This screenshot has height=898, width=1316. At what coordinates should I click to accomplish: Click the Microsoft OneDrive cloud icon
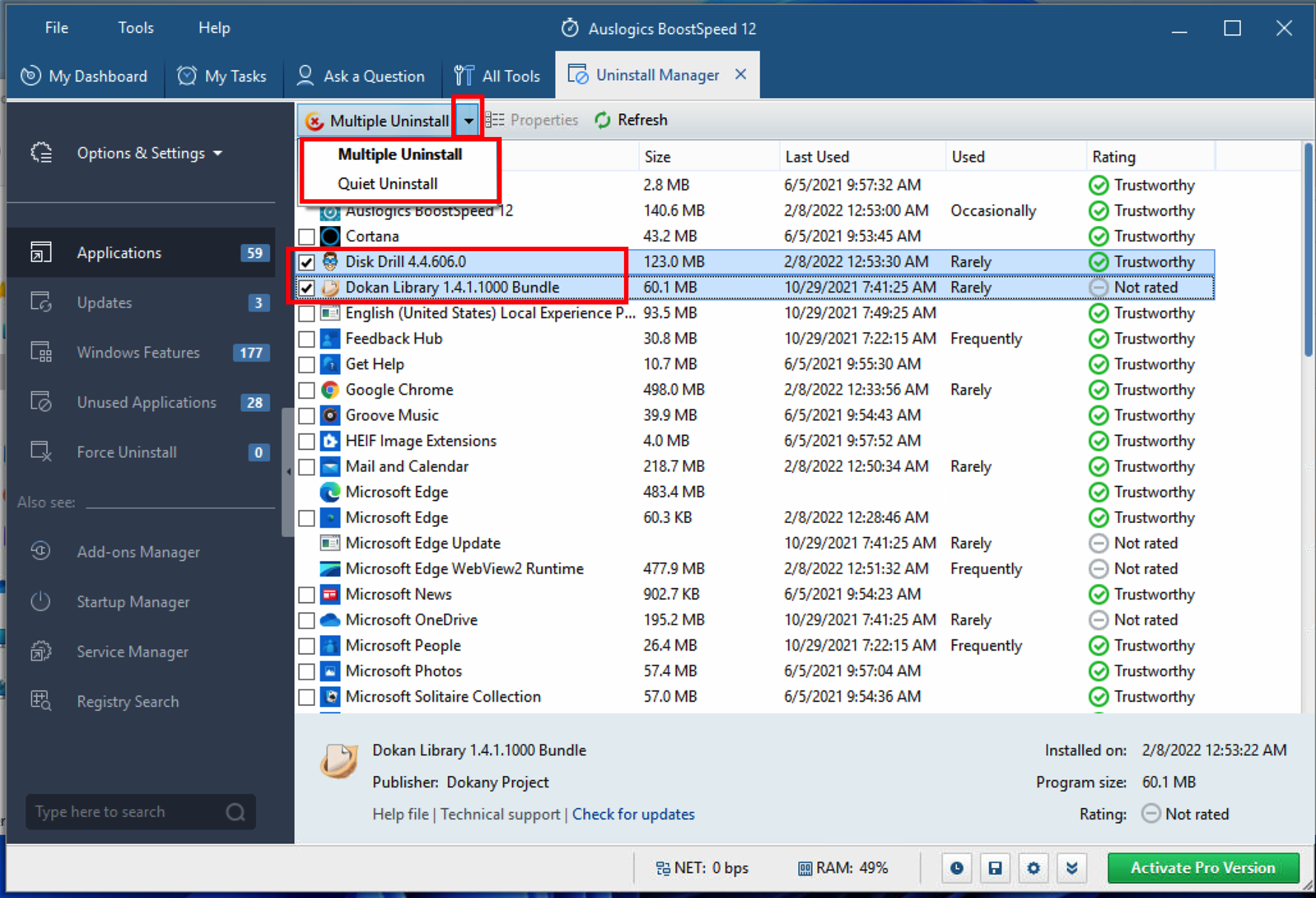tap(330, 619)
